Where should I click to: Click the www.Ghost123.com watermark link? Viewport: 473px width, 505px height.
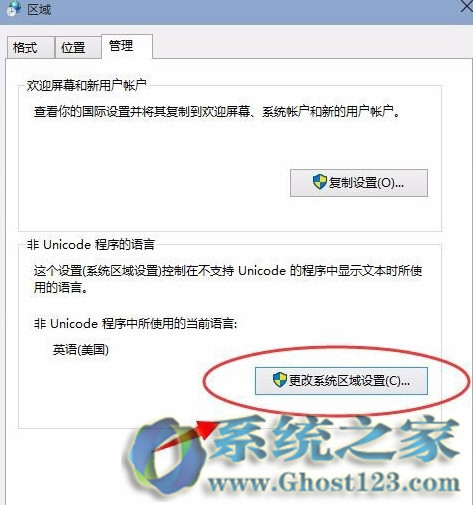pos(333,483)
